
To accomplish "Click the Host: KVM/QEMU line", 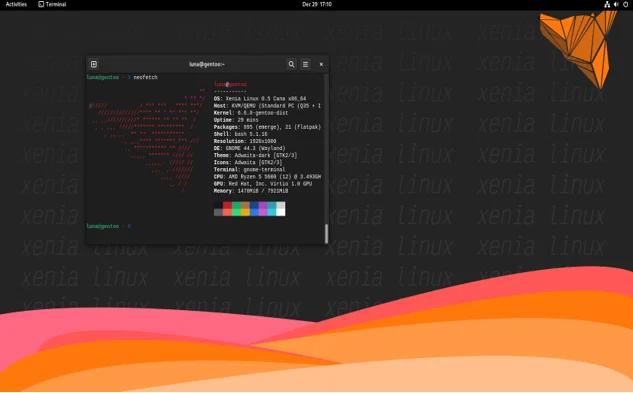I will point(267,106).
